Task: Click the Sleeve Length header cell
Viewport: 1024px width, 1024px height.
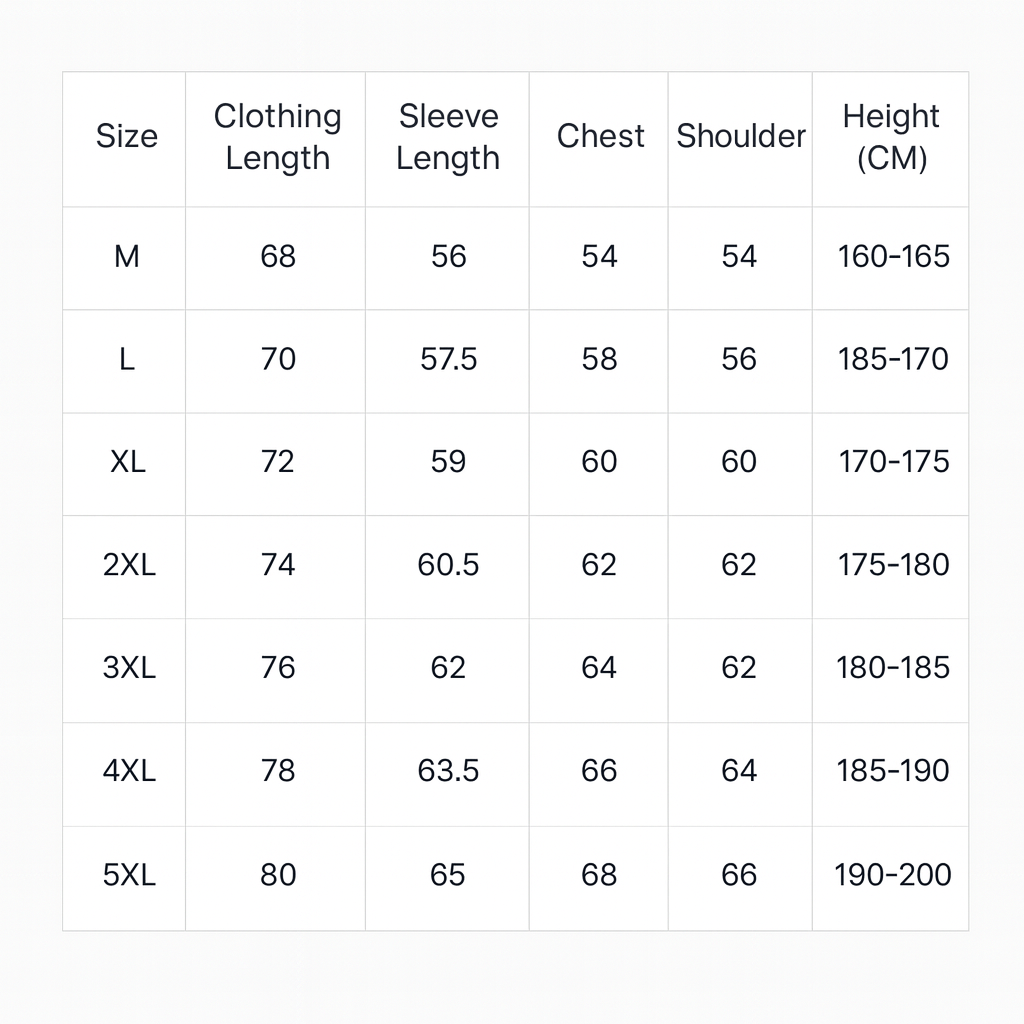Action: click(448, 137)
